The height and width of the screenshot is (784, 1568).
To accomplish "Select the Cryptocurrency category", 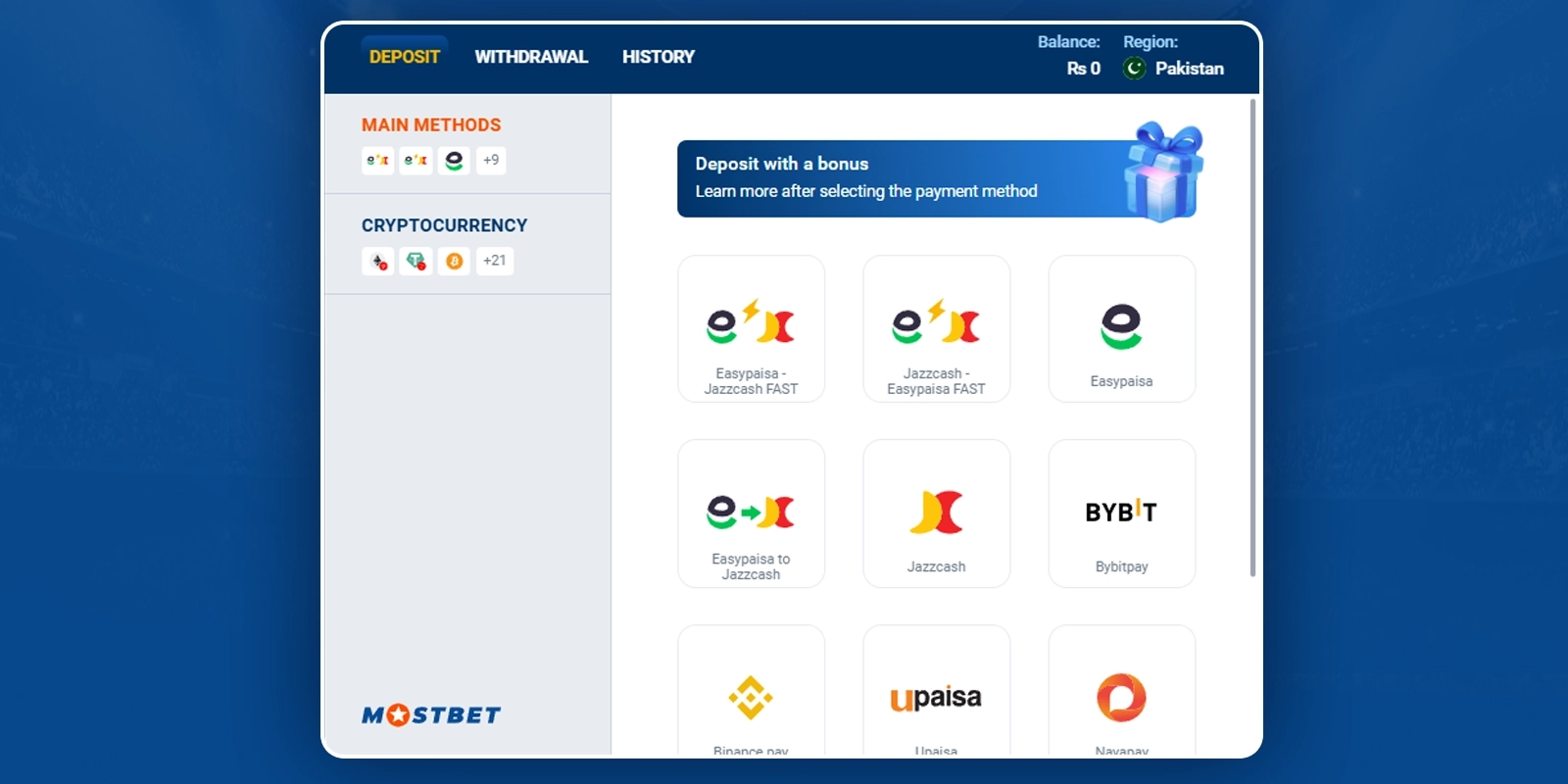I will click(x=444, y=225).
